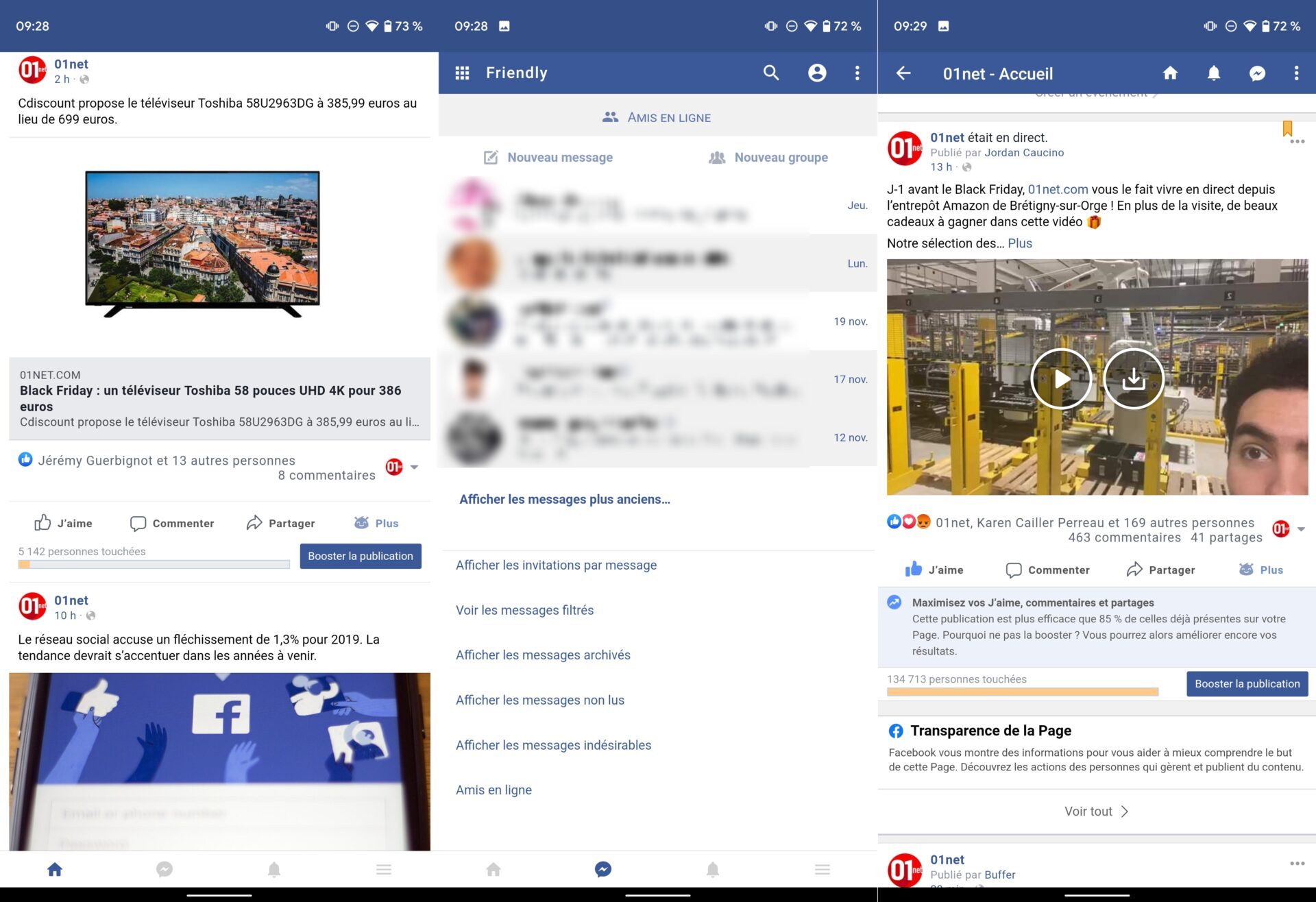Image resolution: width=1316 pixels, height=902 pixels.
Task: Open Afficher les messages archivés
Action: [543, 655]
